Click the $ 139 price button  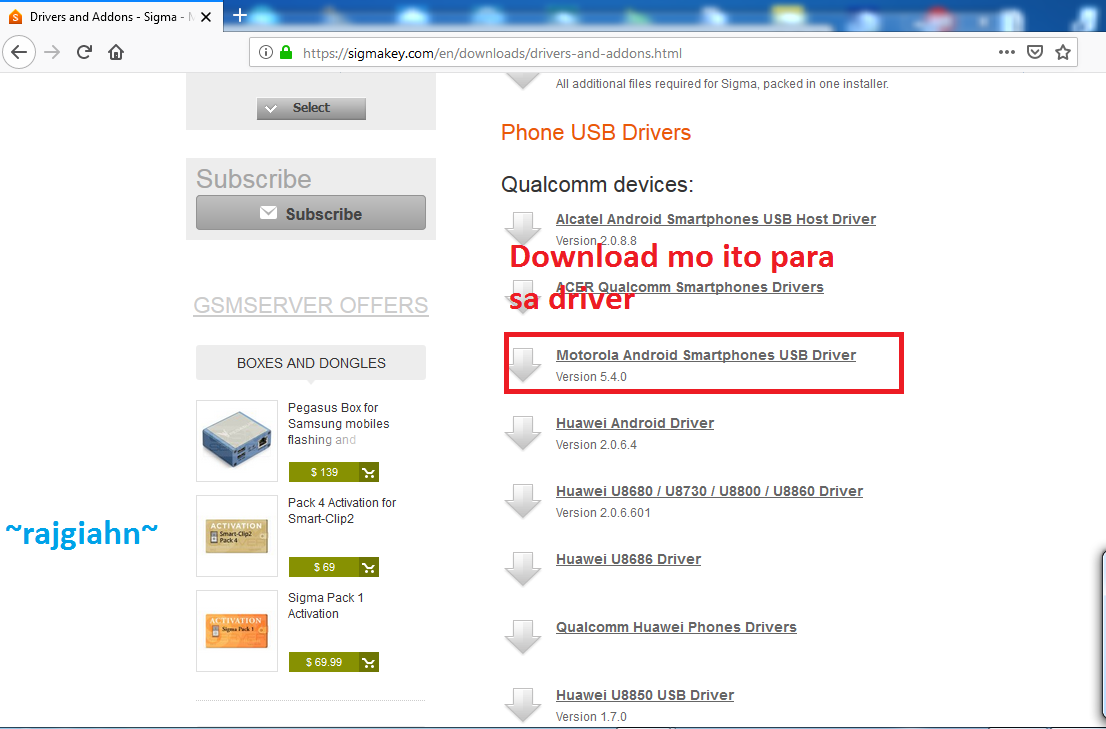[324, 472]
